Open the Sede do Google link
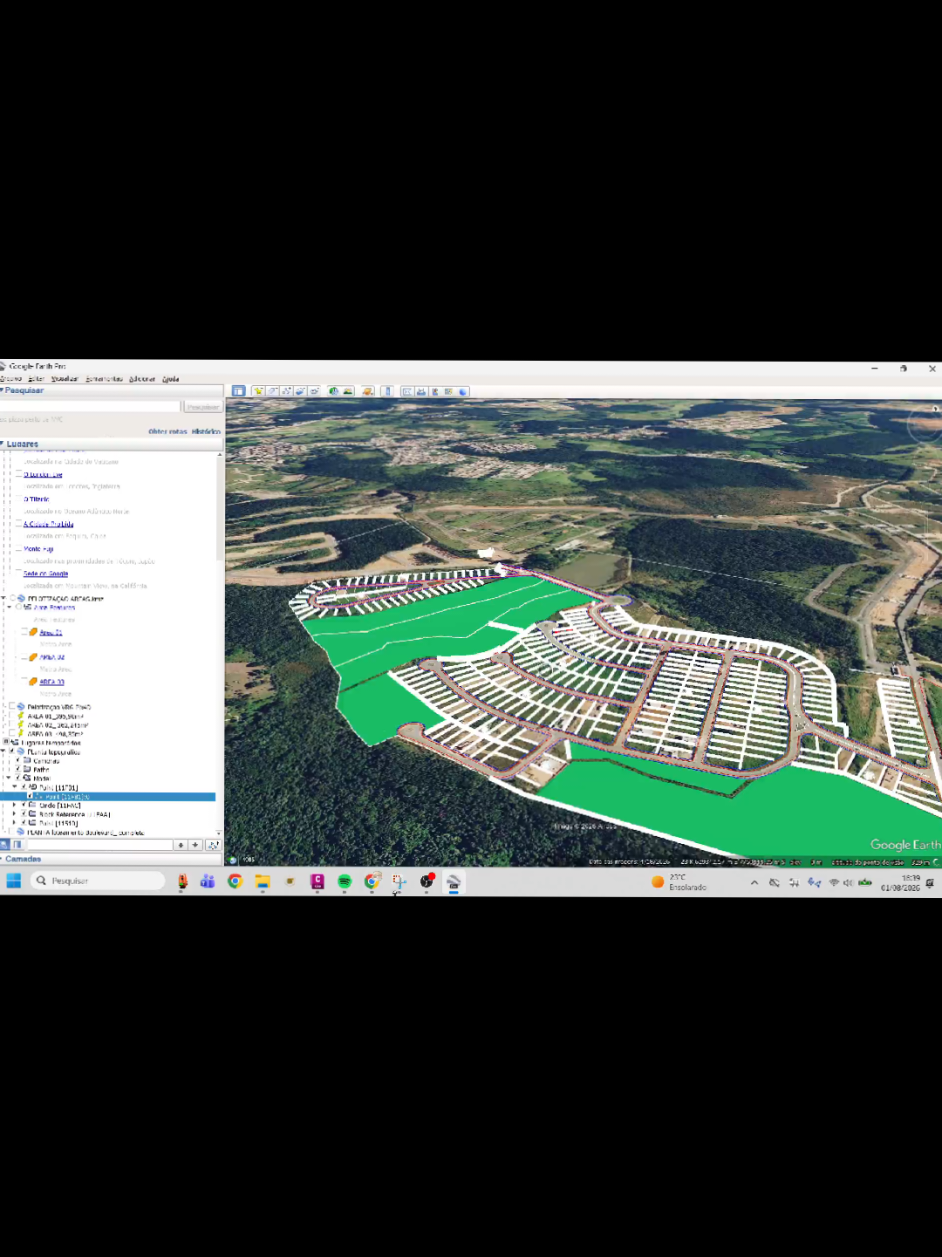The height and width of the screenshot is (1257, 942). click(46, 574)
